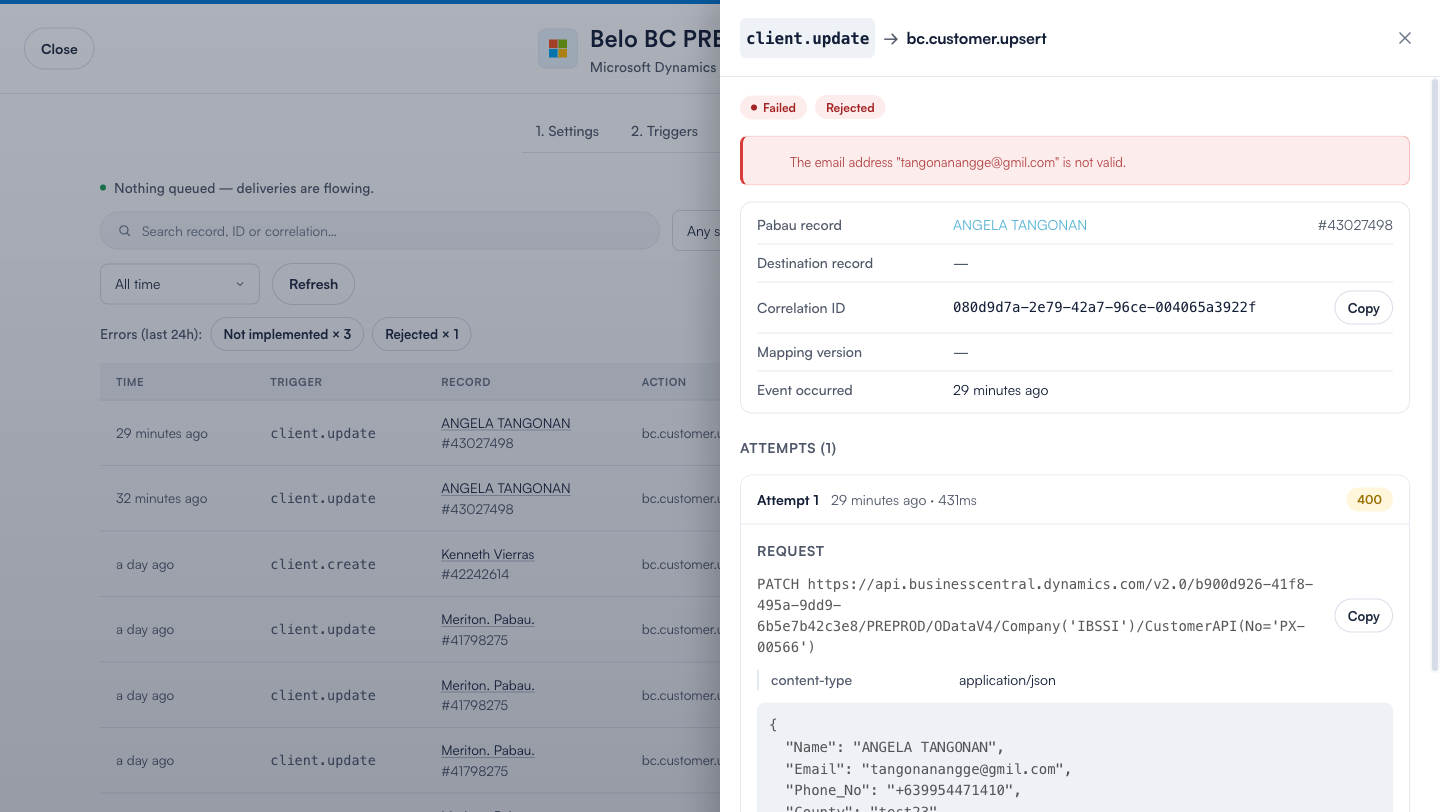Focus the search record, ID or correlation field

coord(380,231)
